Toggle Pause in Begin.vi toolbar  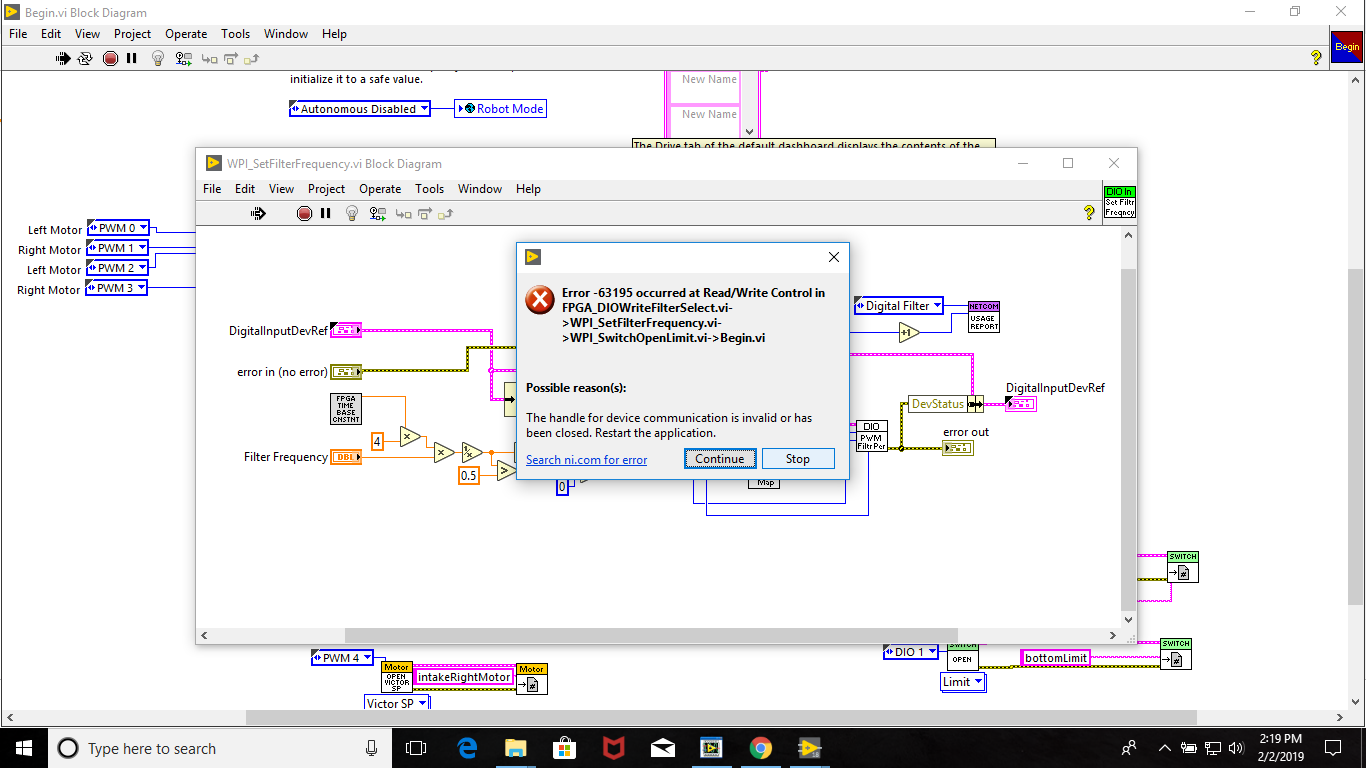(131, 58)
